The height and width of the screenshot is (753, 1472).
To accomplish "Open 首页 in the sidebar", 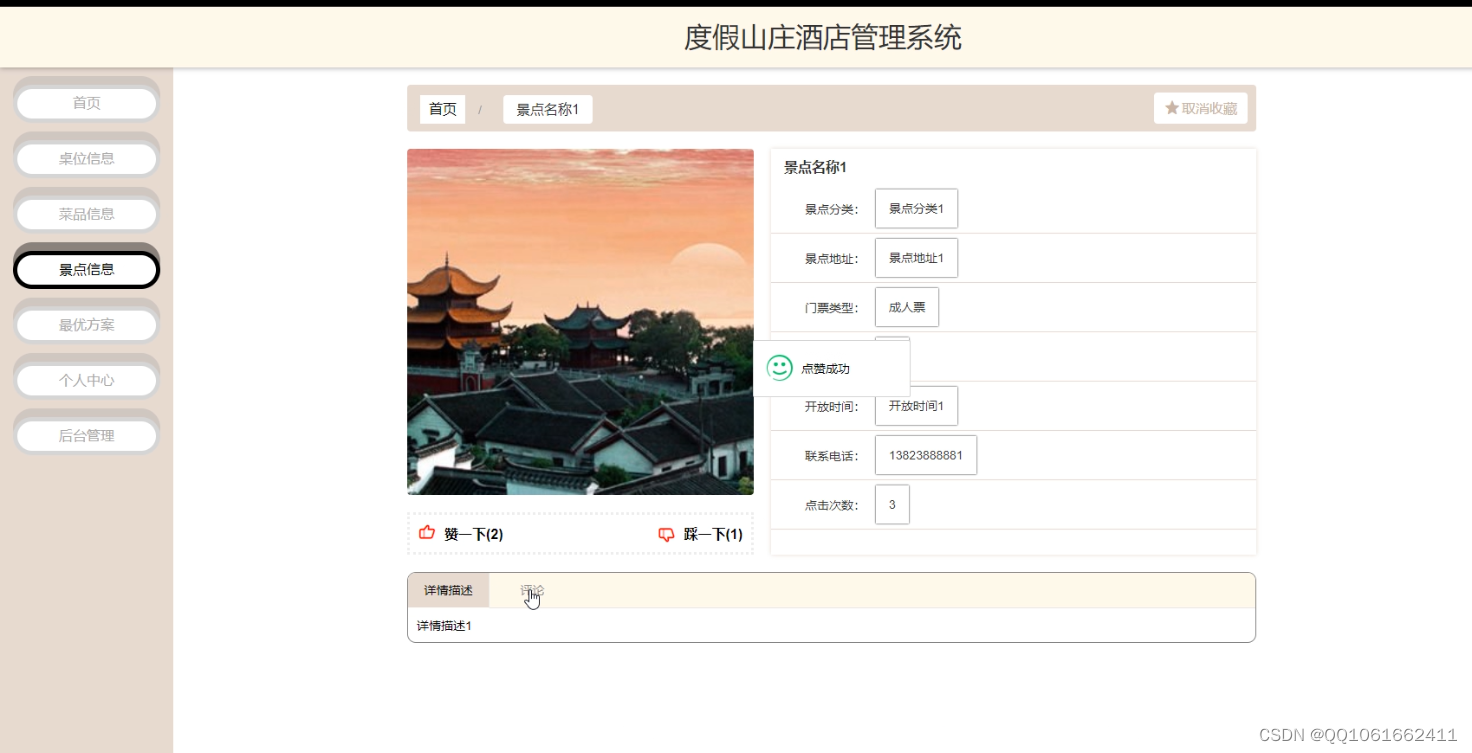I will [87, 103].
